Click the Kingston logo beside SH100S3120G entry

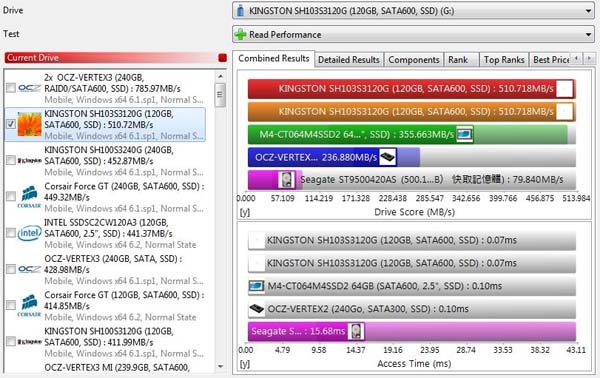pos(29,342)
